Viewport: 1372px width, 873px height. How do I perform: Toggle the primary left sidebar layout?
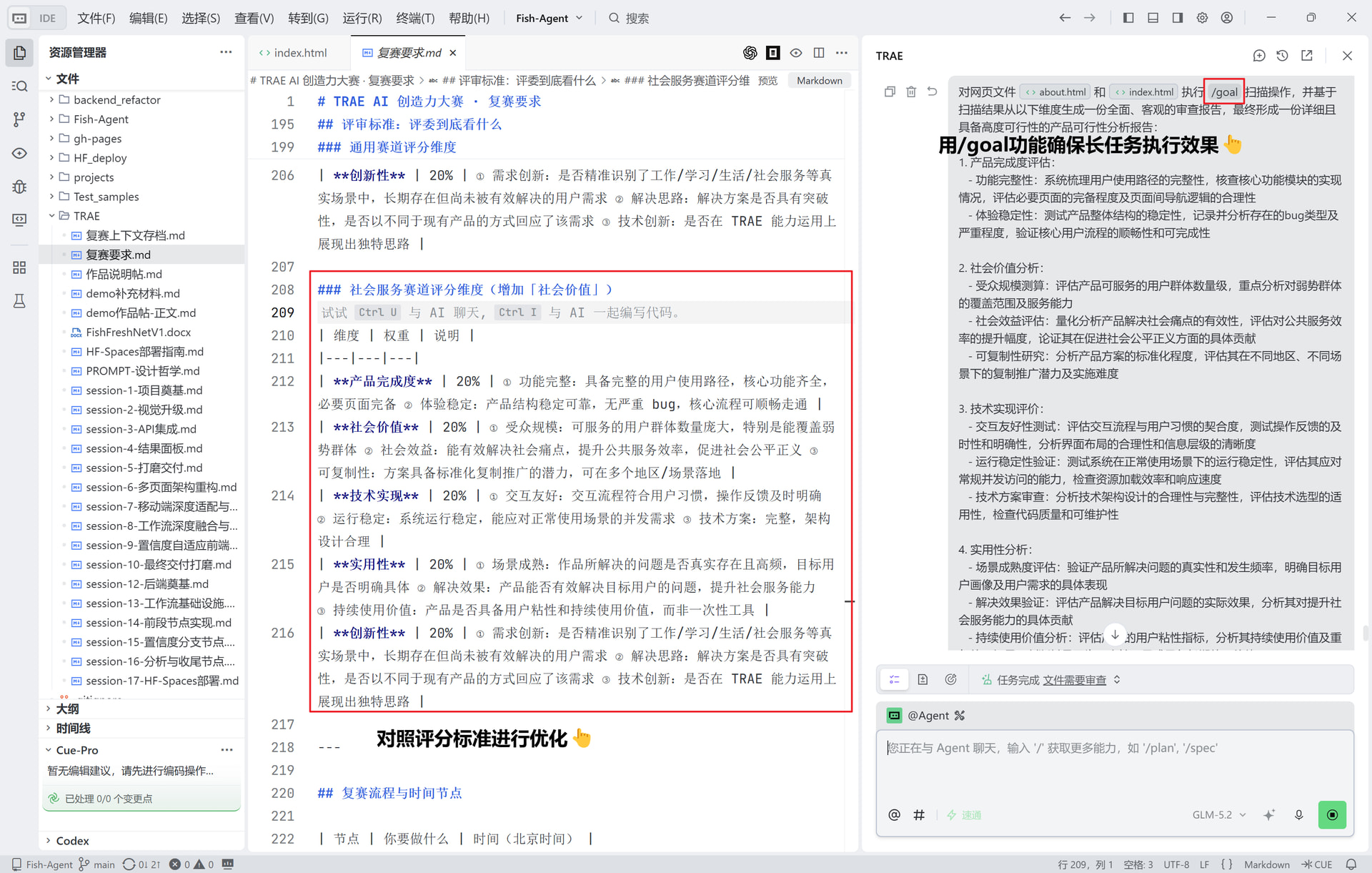(x=1128, y=18)
